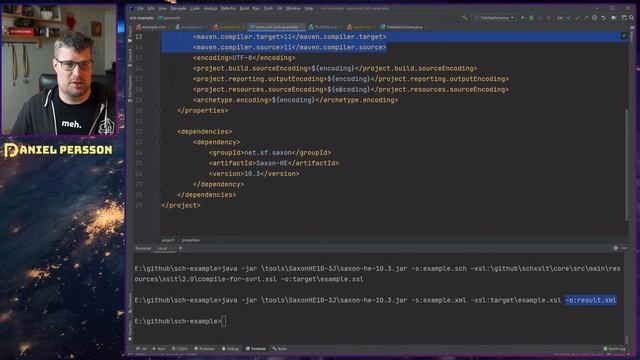Click line number 13 in the gutter
640x360 pixels.
tap(139, 37)
